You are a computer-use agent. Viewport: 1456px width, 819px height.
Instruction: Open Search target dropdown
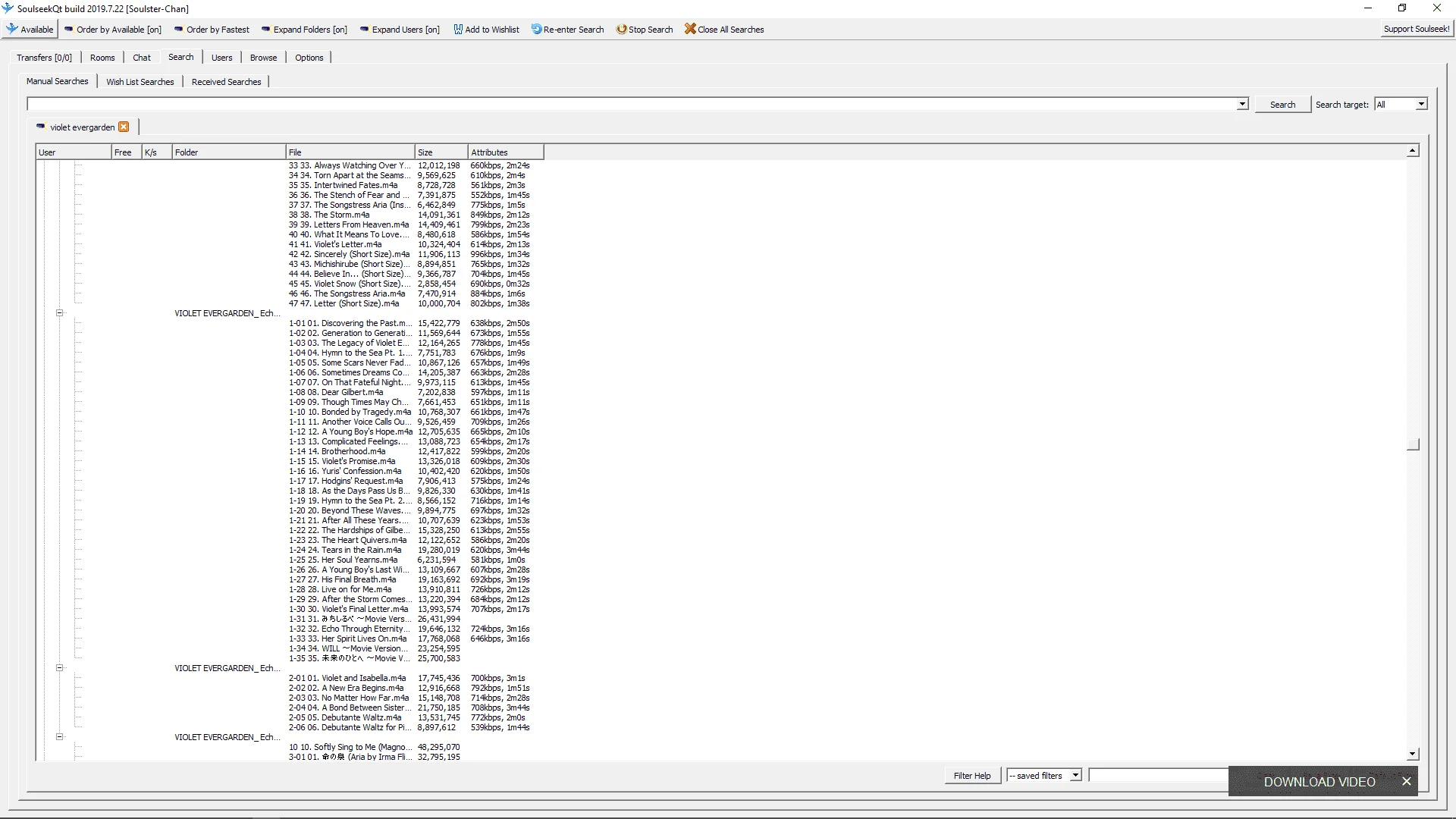pos(1401,105)
